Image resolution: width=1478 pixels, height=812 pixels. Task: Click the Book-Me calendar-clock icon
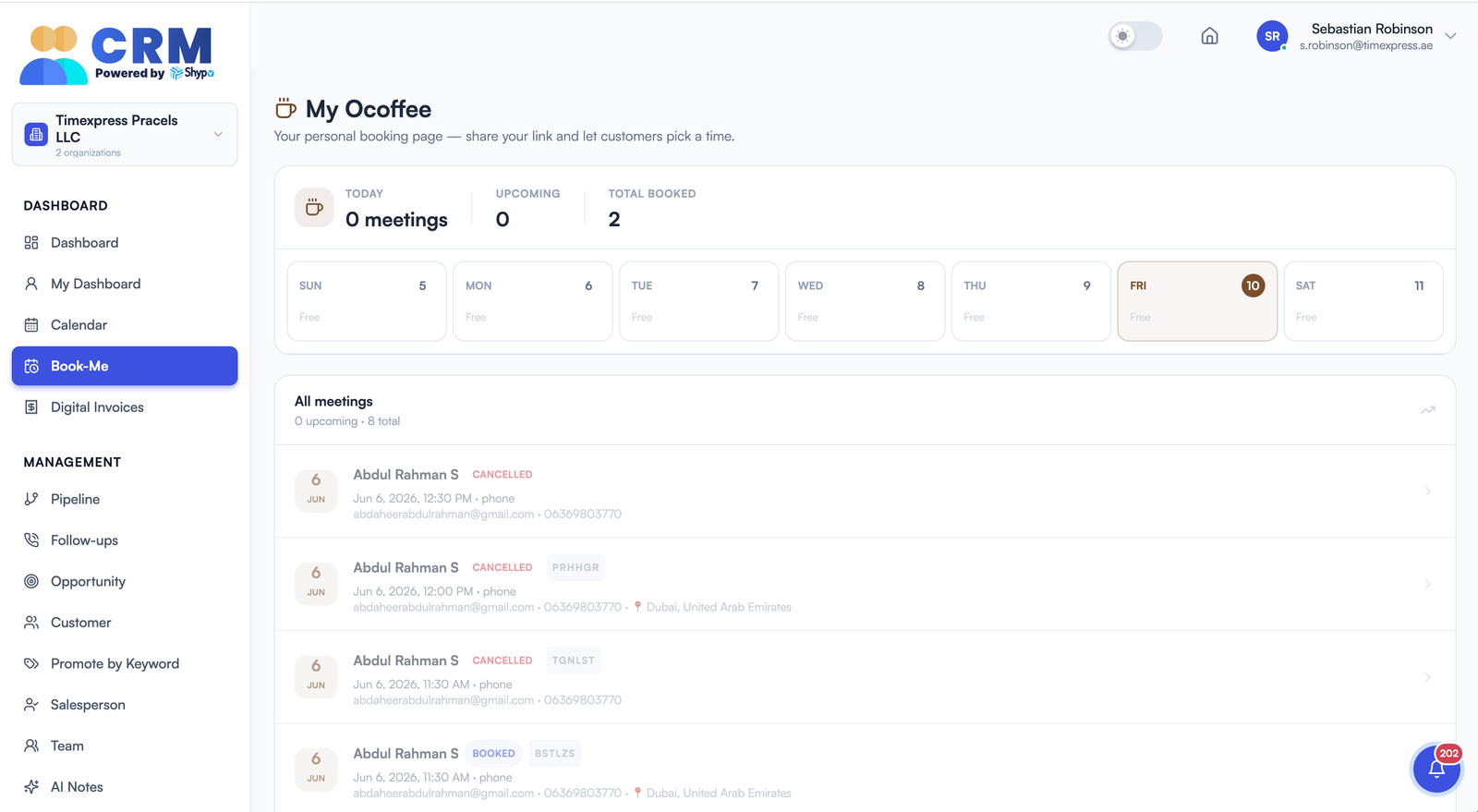[31, 366]
